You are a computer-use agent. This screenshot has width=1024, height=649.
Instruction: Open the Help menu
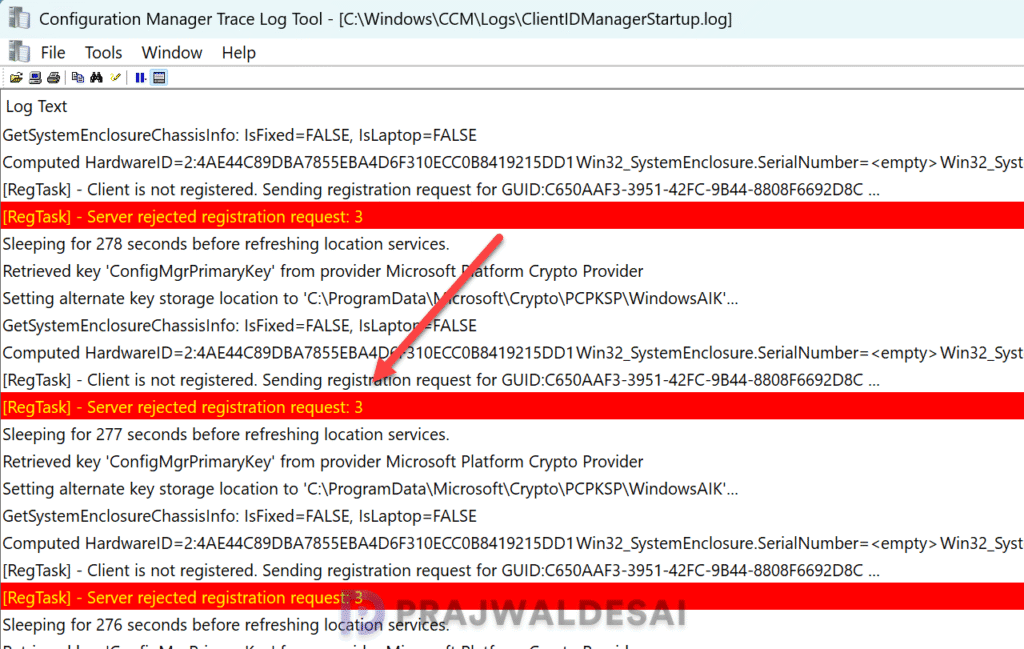click(x=238, y=52)
